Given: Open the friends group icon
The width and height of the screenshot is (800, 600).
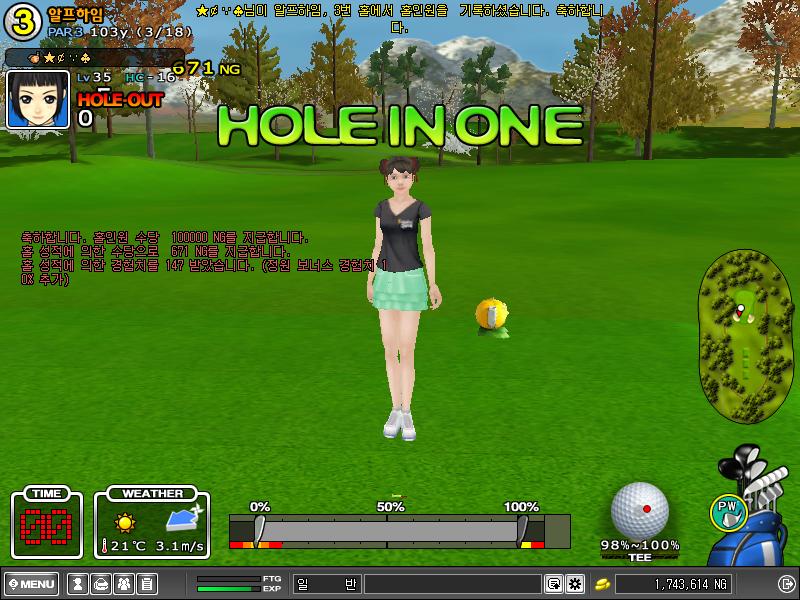Looking at the screenshot, I should coord(124,584).
